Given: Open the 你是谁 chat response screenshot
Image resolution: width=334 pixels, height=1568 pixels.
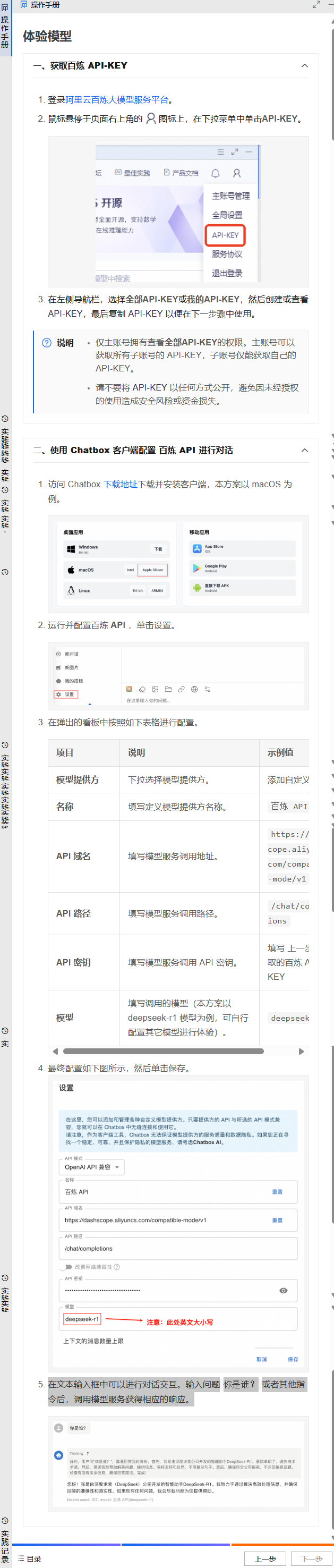Looking at the screenshot, I should pyautogui.click(x=178, y=1464).
